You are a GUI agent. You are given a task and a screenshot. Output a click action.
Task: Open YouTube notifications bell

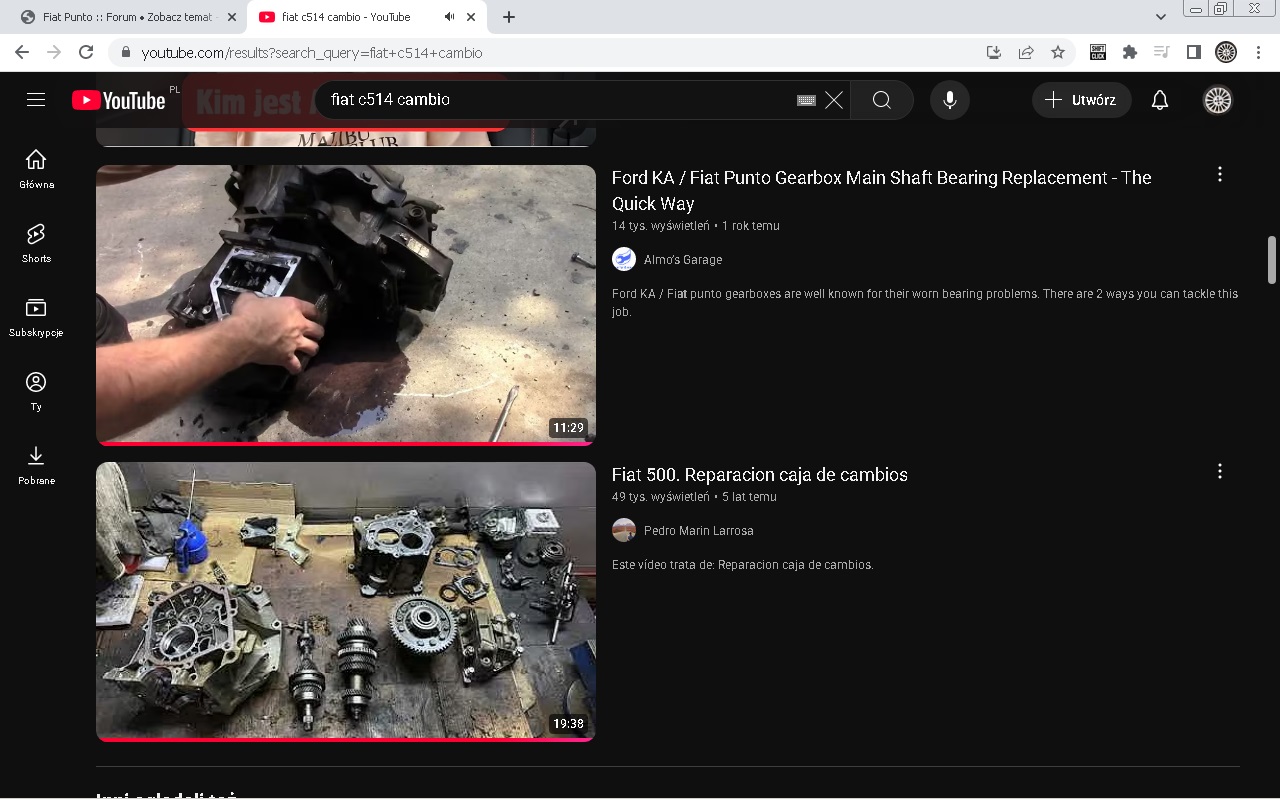pyautogui.click(x=1159, y=100)
